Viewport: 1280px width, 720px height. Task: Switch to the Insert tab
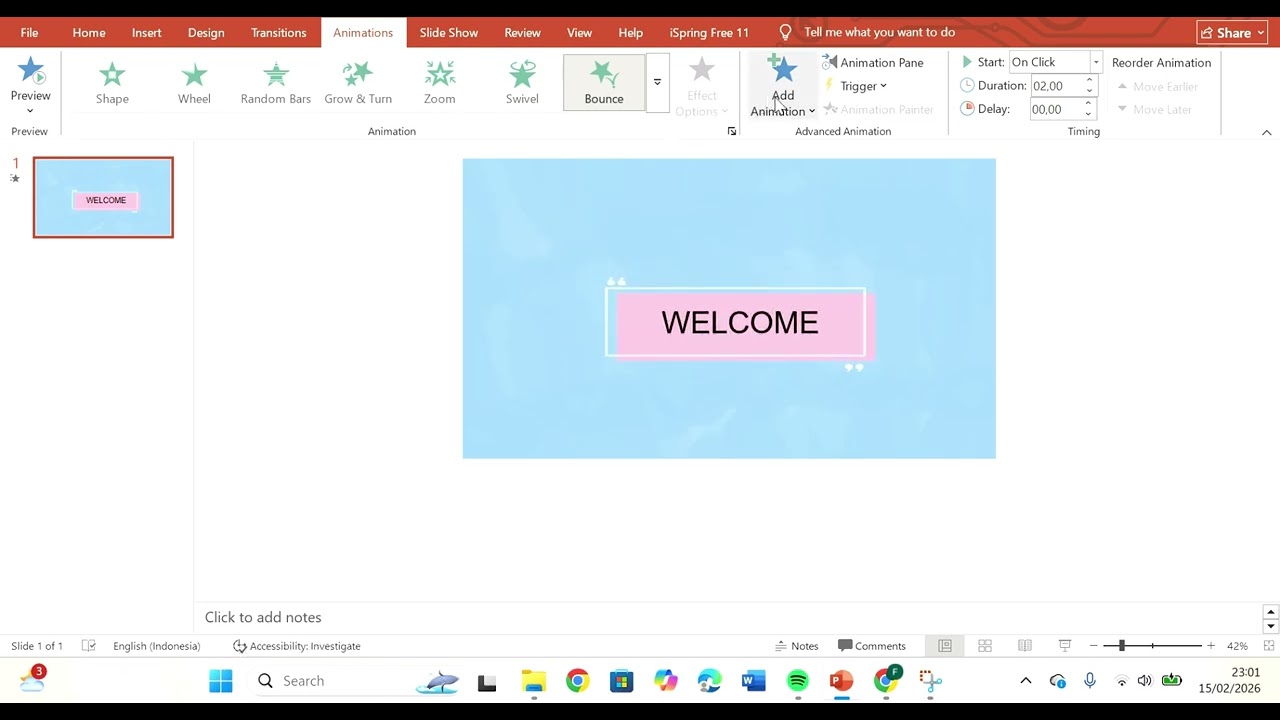click(146, 33)
